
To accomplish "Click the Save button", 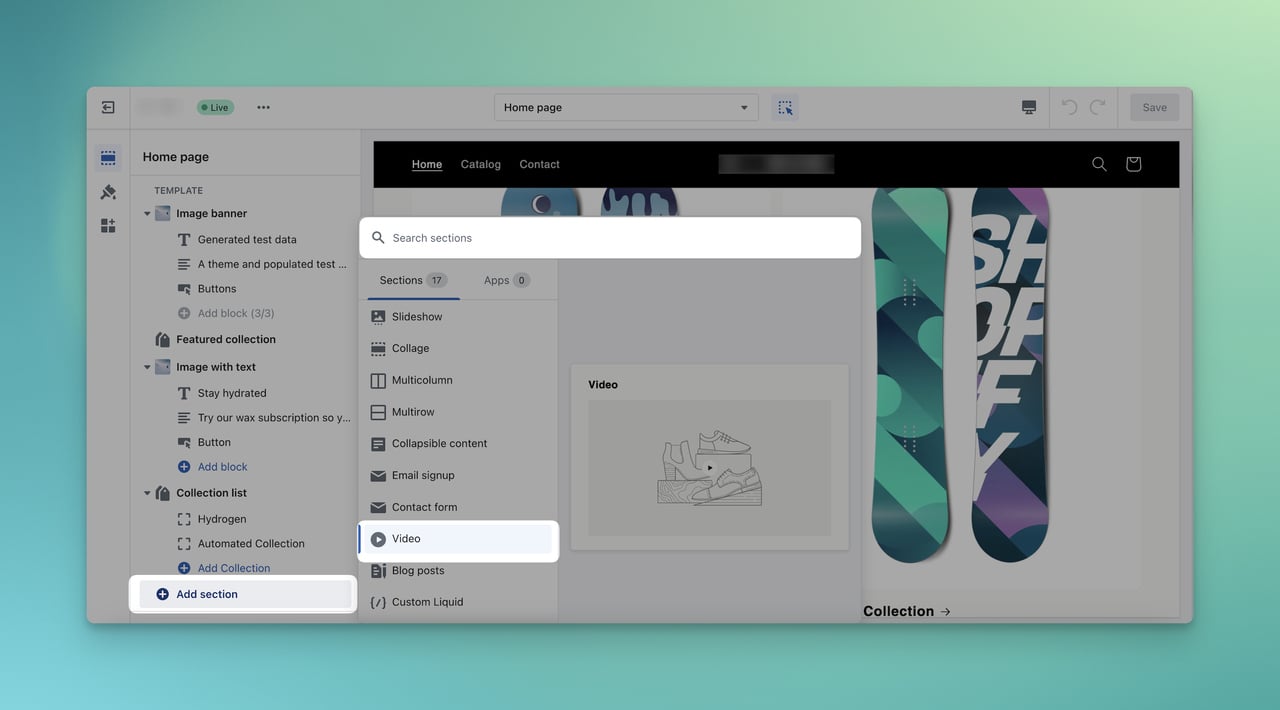I will (1155, 107).
